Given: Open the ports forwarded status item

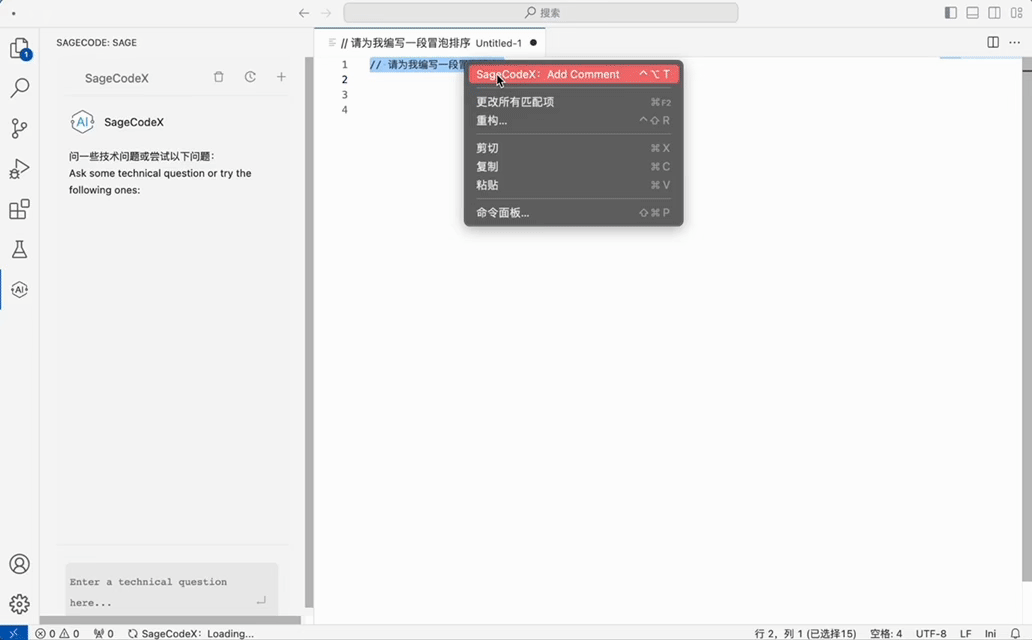Looking at the screenshot, I should (103, 633).
